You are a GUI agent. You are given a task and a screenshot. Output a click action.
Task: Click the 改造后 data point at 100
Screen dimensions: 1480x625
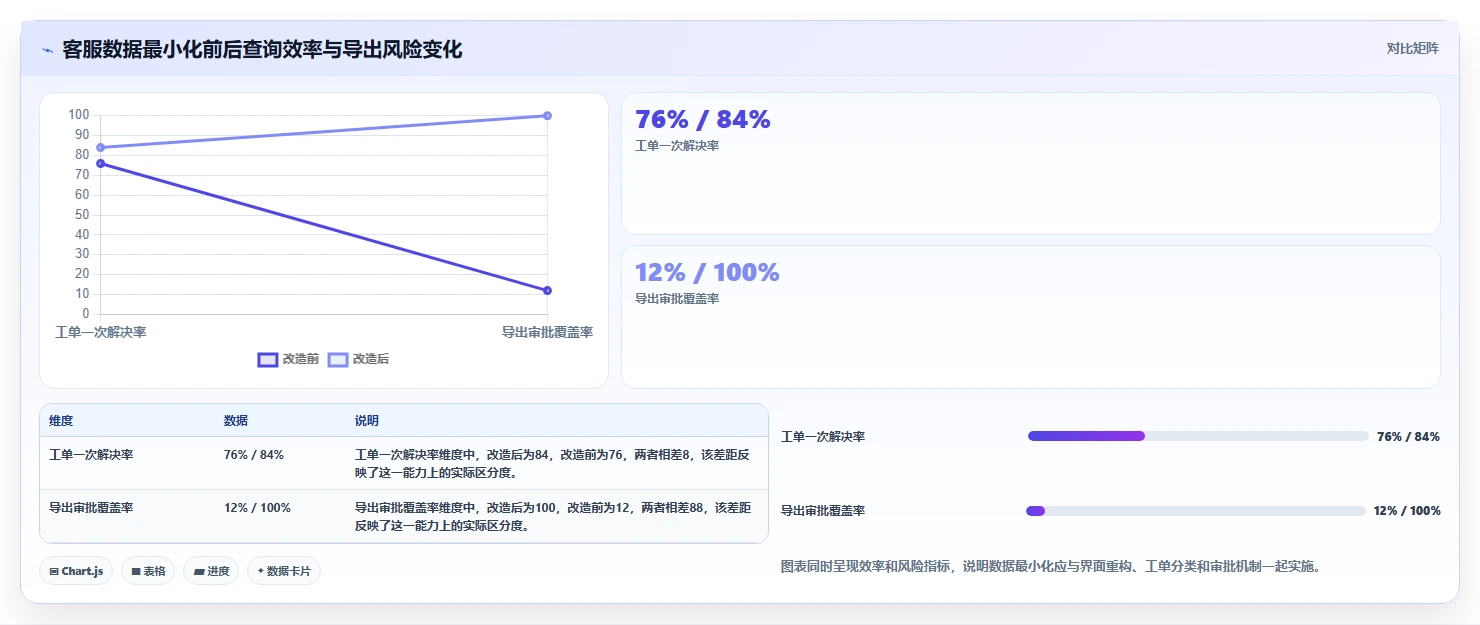pos(547,115)
